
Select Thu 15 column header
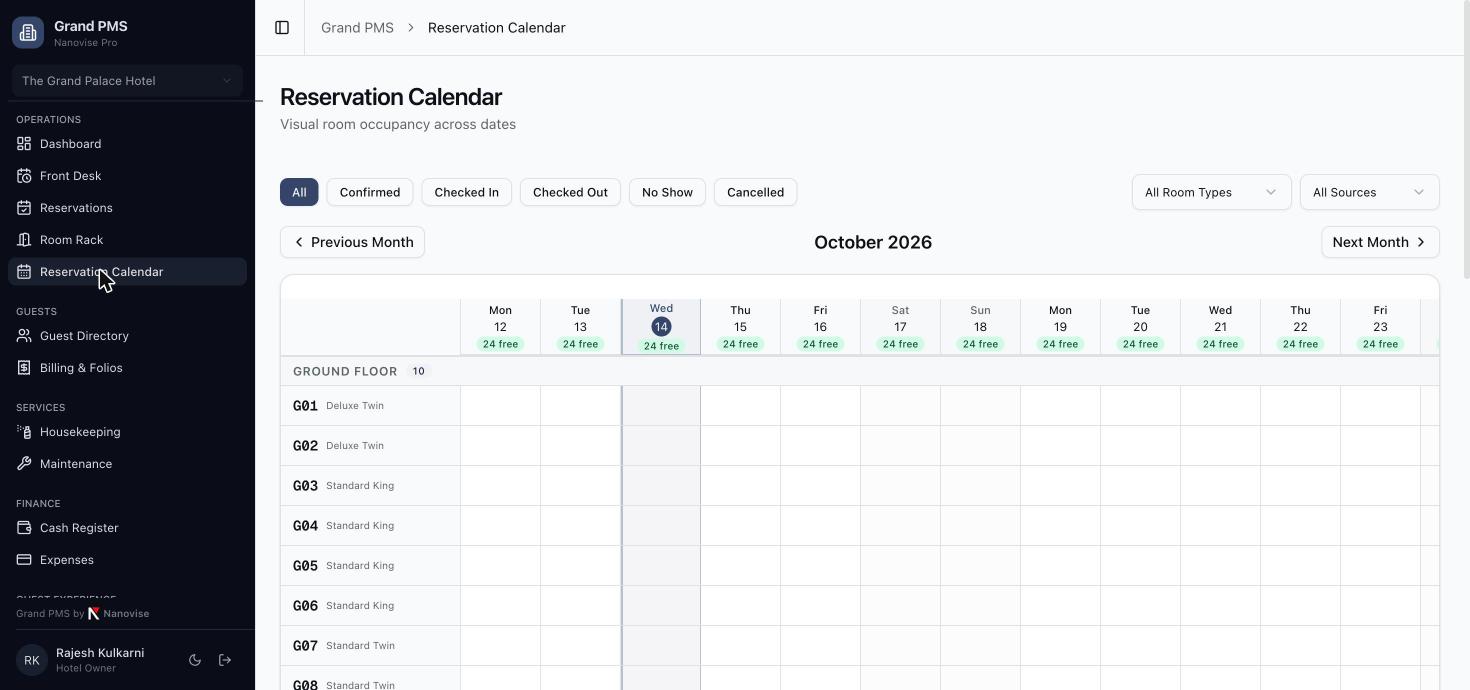click(740, 327)
